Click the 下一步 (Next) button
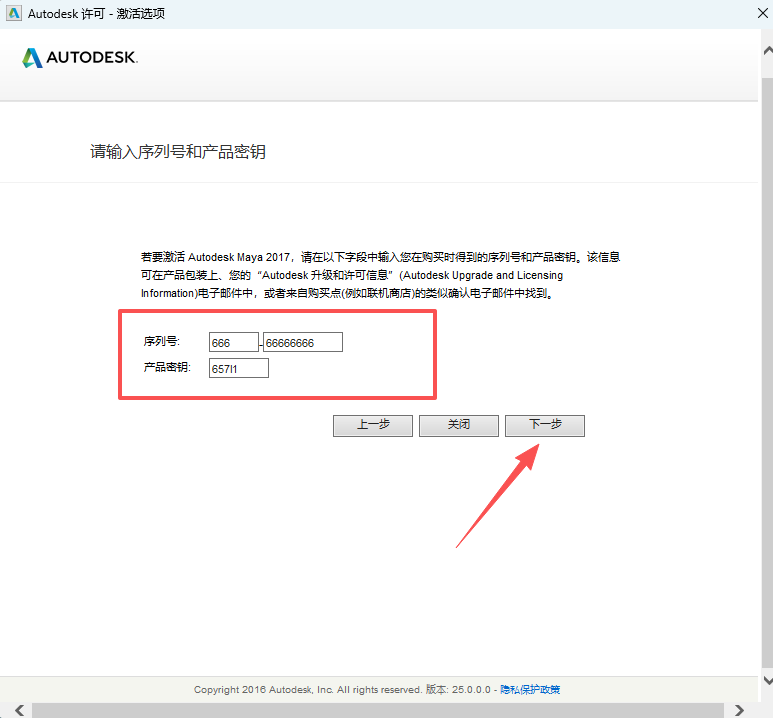Image resolution: width=773 pixels, height=718 pixels. point(545,426)
